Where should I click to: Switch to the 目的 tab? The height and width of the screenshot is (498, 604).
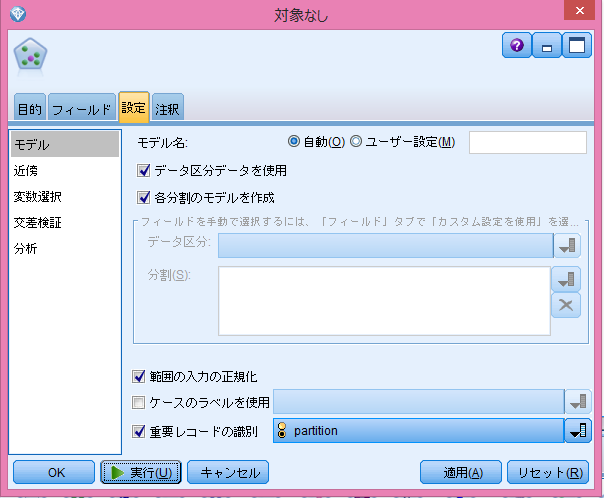30,109
